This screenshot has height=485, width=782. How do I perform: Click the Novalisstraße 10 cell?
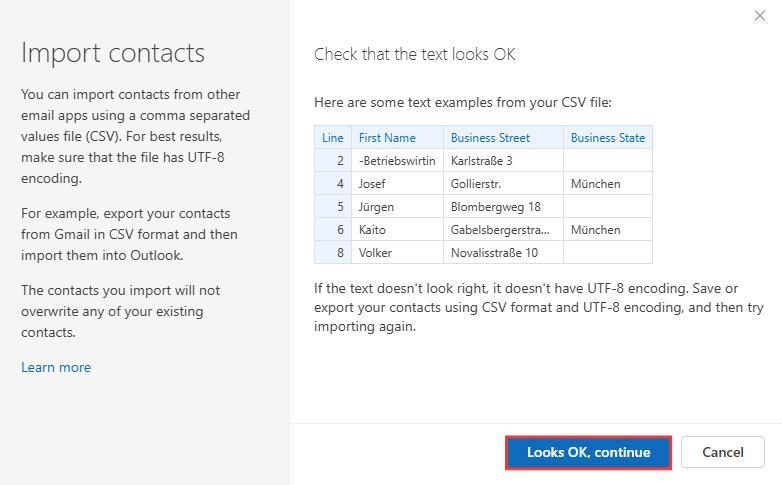tap(494, 253)
